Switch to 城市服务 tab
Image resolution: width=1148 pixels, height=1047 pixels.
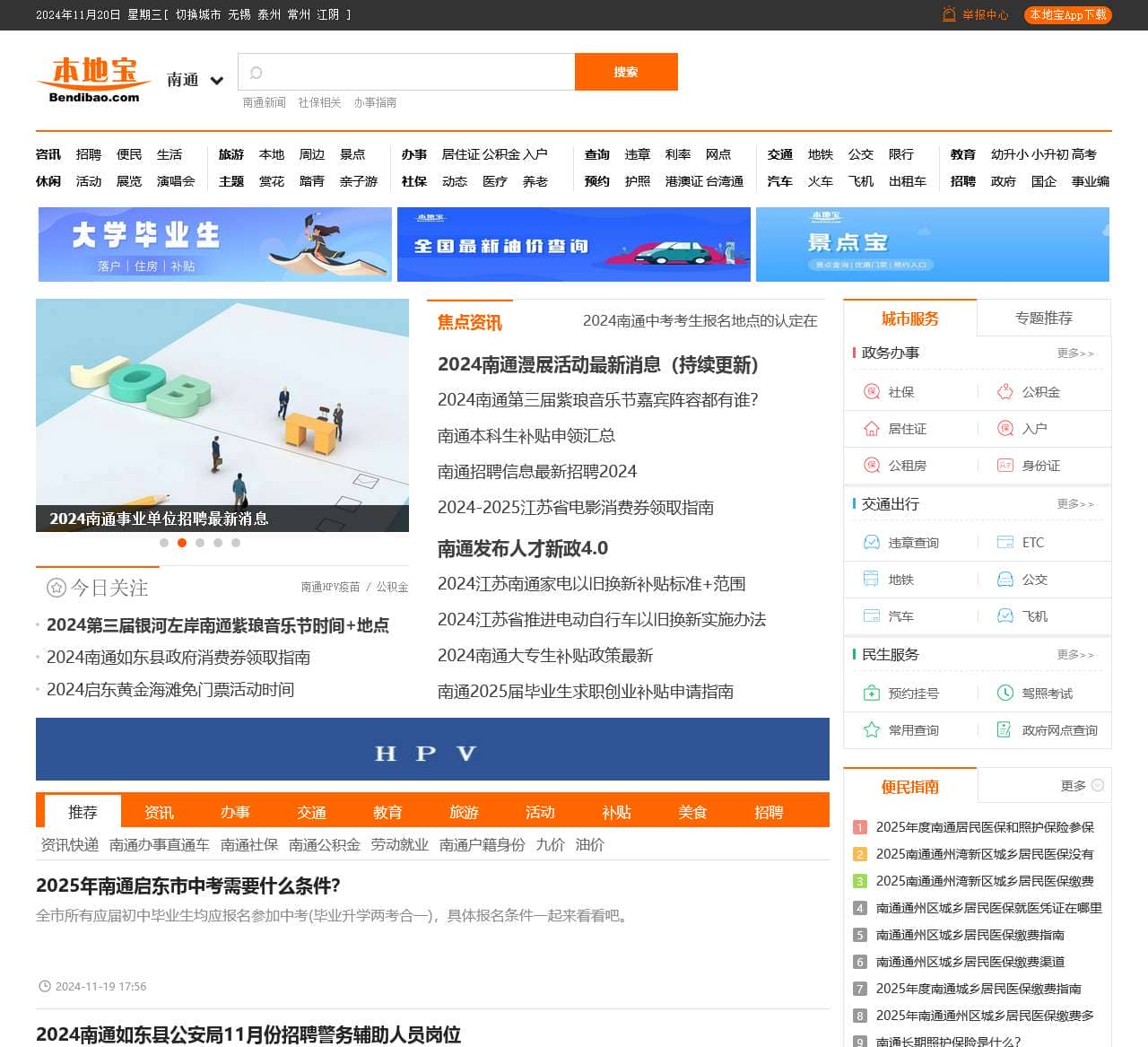coord(910,318)
